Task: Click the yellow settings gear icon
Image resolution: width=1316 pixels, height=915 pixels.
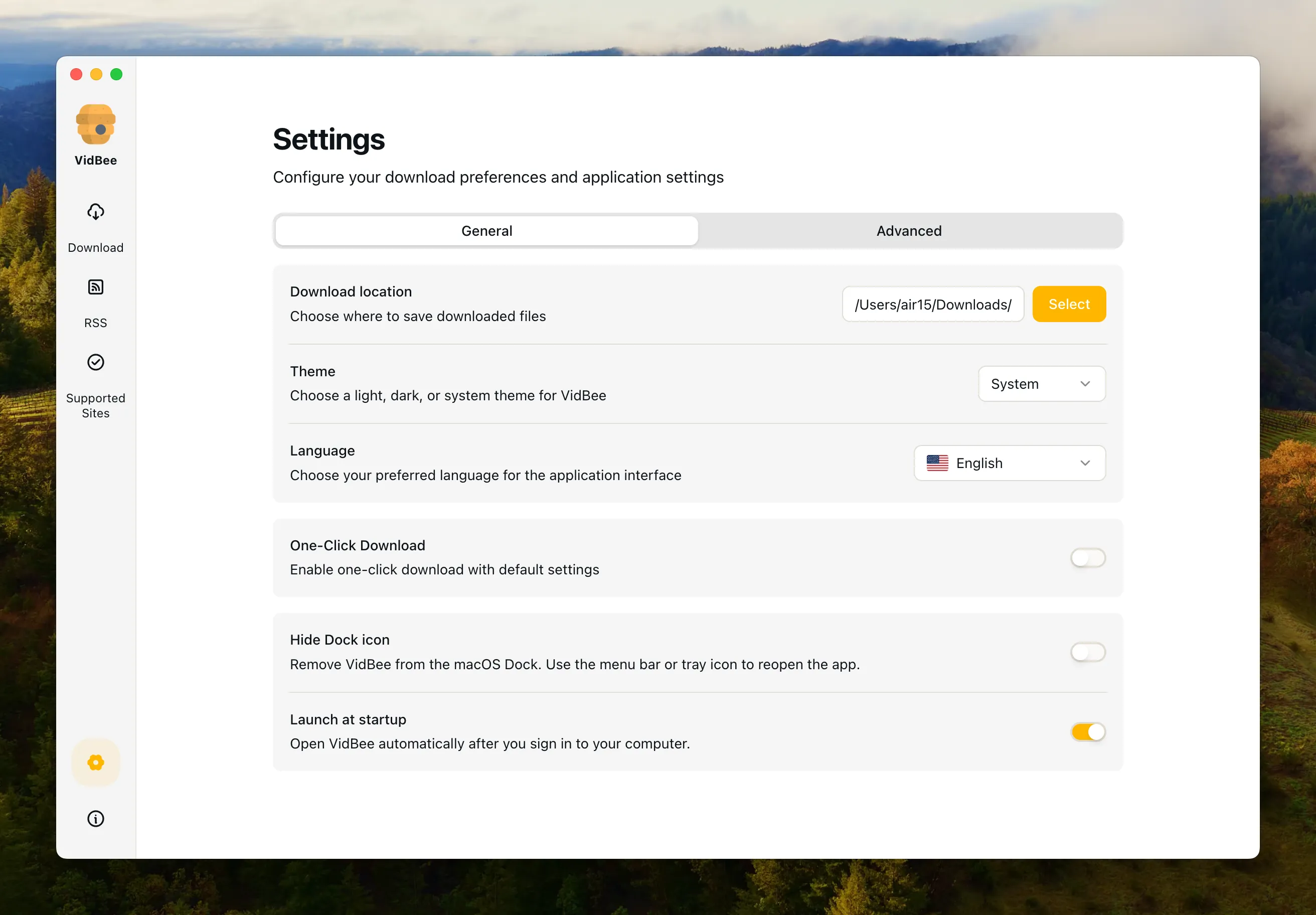Action: coord(95,762)
